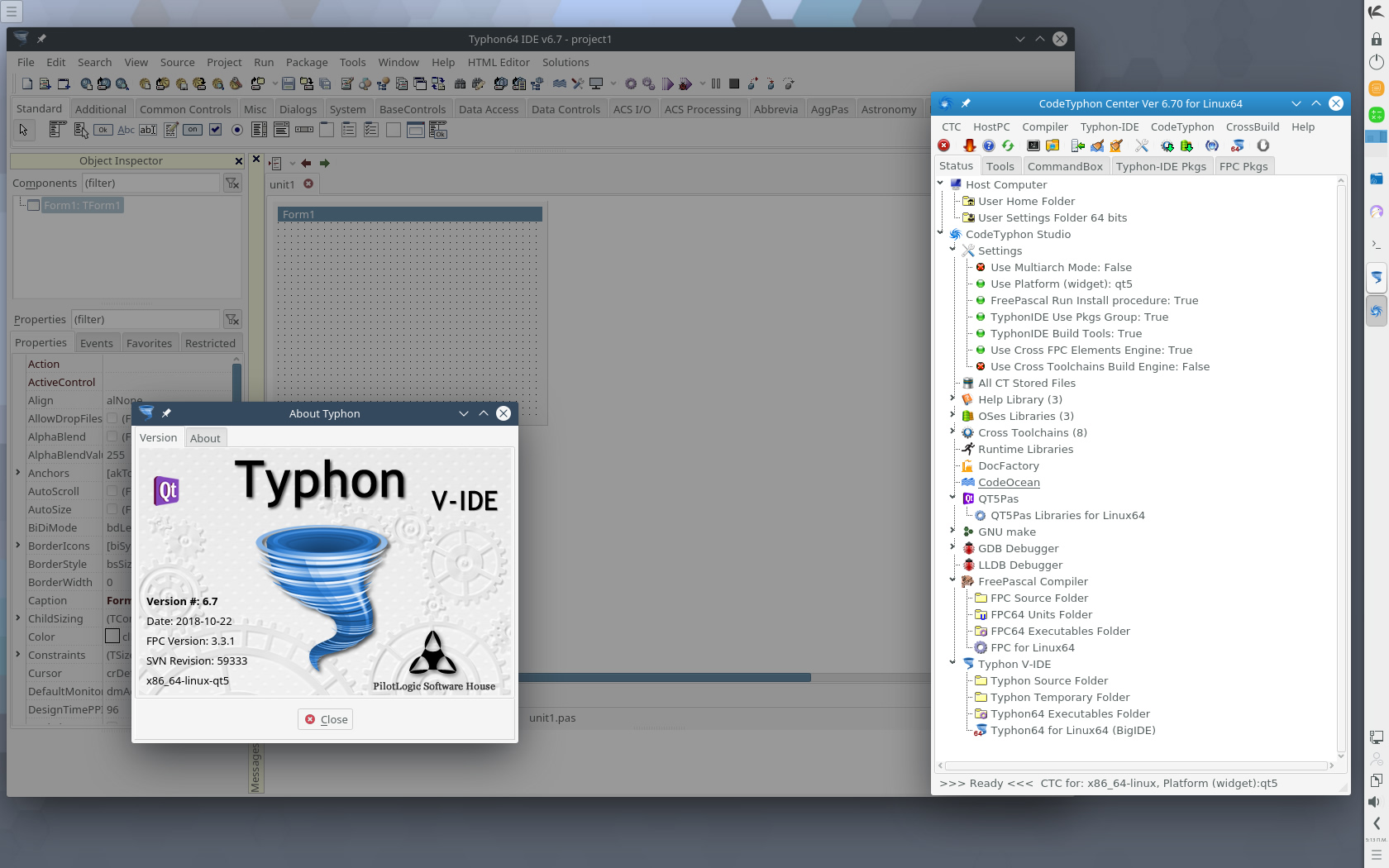Click the lock icon in the side panel
The image size is (1389, 868).
click(x=1376, y=39)
